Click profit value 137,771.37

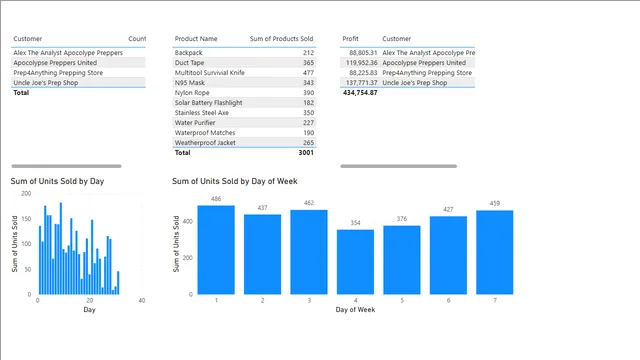coord(362,82)
